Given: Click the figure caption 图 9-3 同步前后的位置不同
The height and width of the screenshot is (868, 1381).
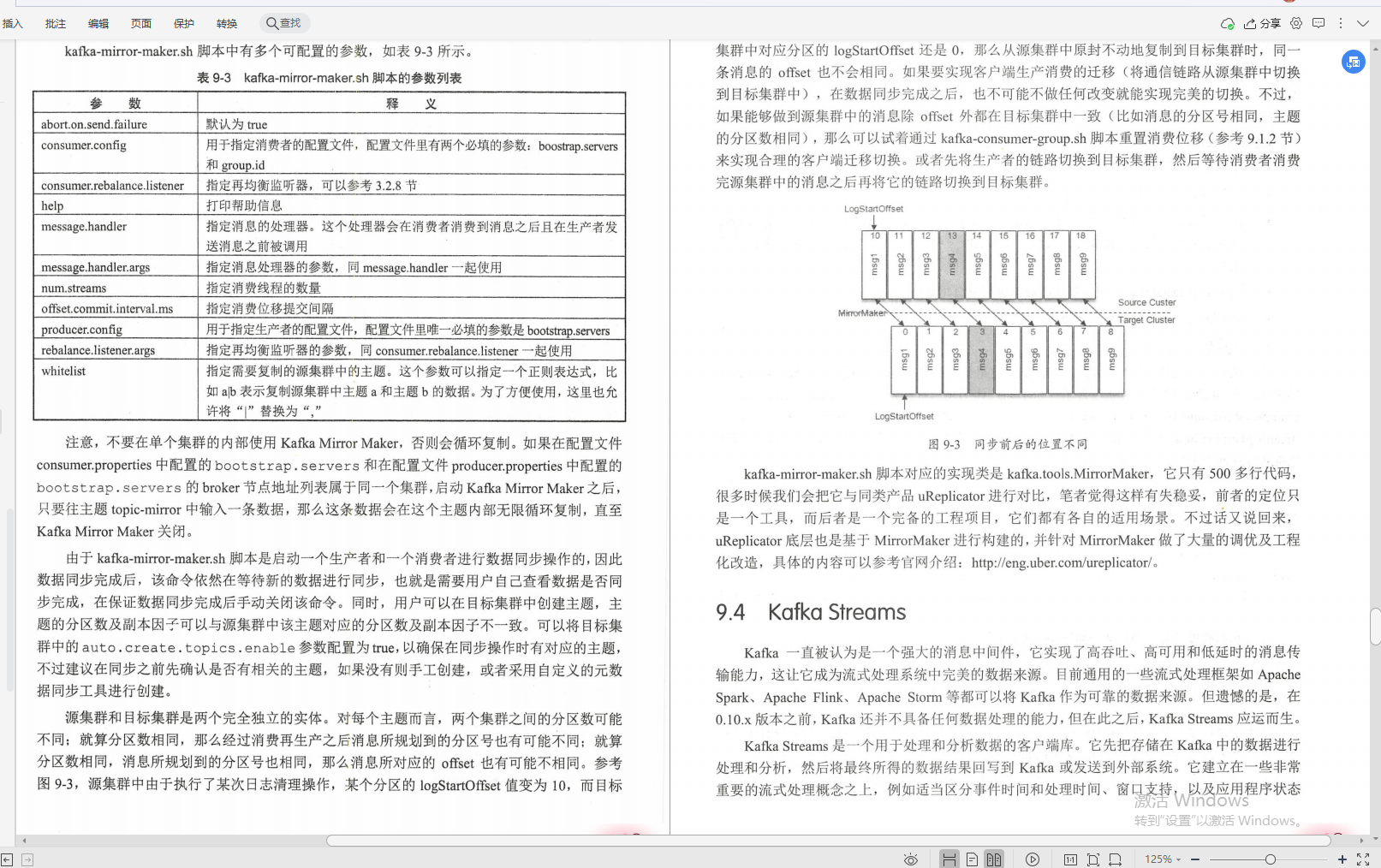Looking at the screenshot, I should 1008,444.
